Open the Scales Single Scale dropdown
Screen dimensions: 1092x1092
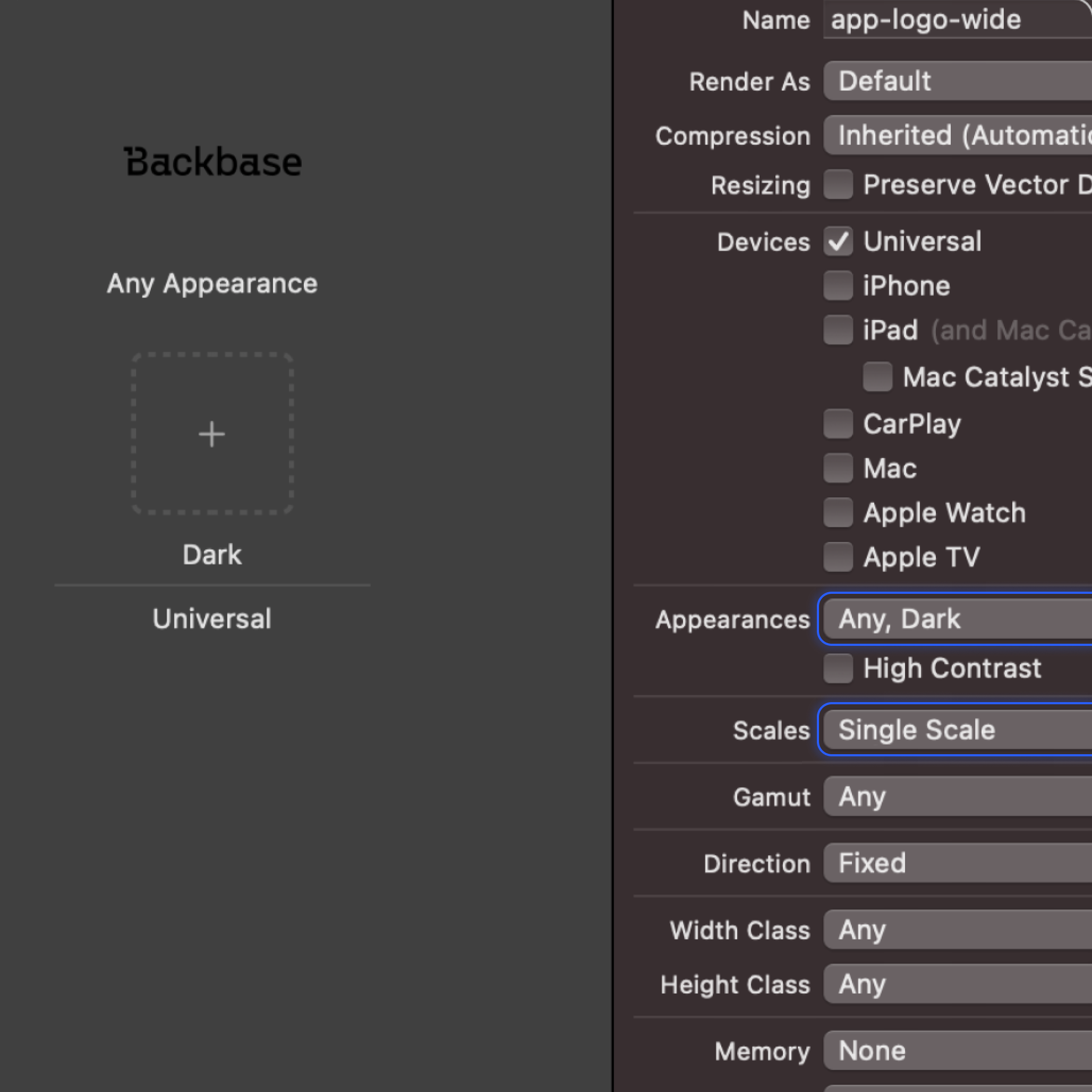point(955,730)
